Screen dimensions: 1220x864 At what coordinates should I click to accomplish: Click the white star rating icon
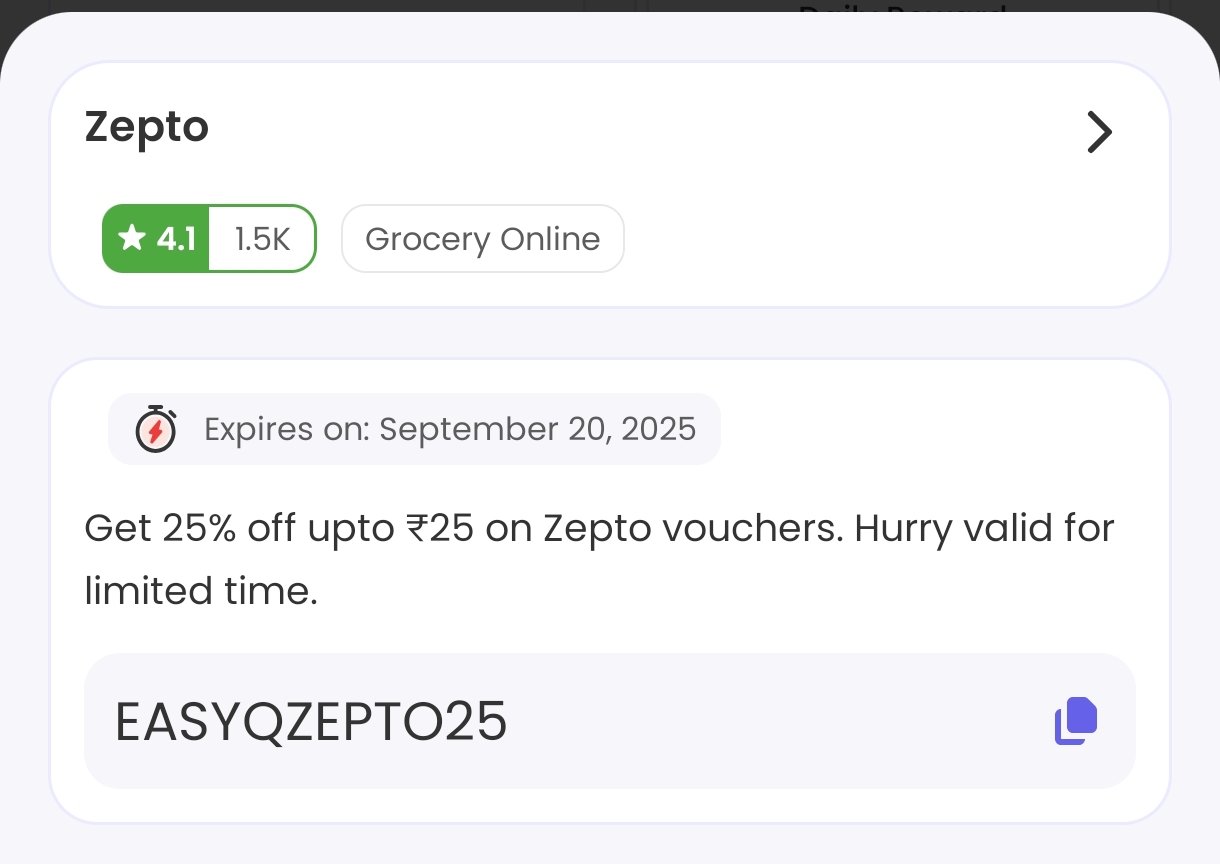131,238
